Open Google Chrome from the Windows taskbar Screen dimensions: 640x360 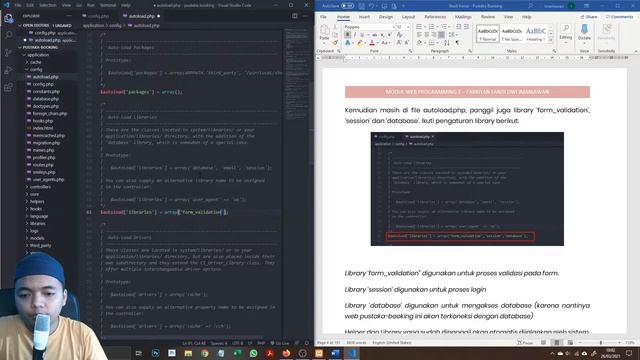tap(204, 353)
